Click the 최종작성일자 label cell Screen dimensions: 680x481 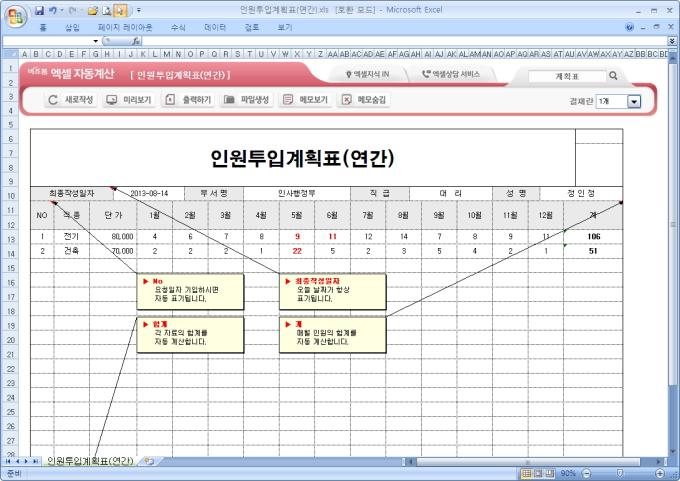(x=72, y=193)
